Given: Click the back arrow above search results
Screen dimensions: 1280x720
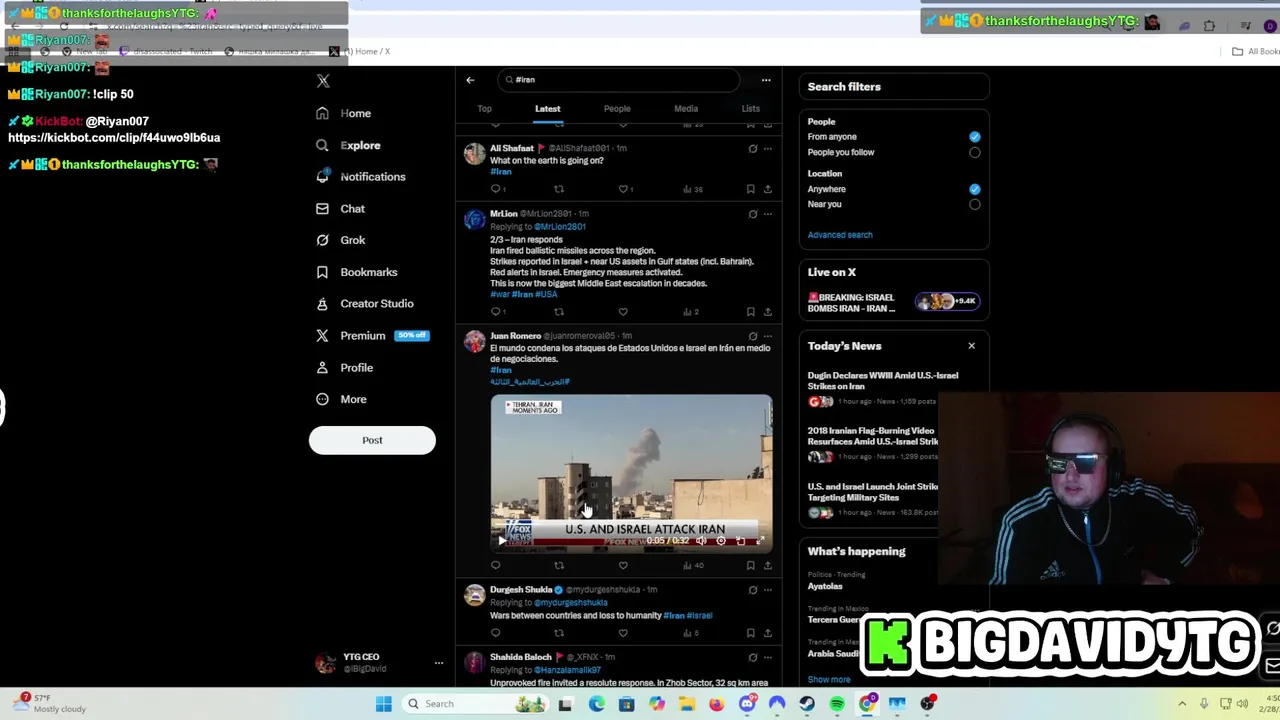Looking at the screenshot, I should (x=470, y=80).
